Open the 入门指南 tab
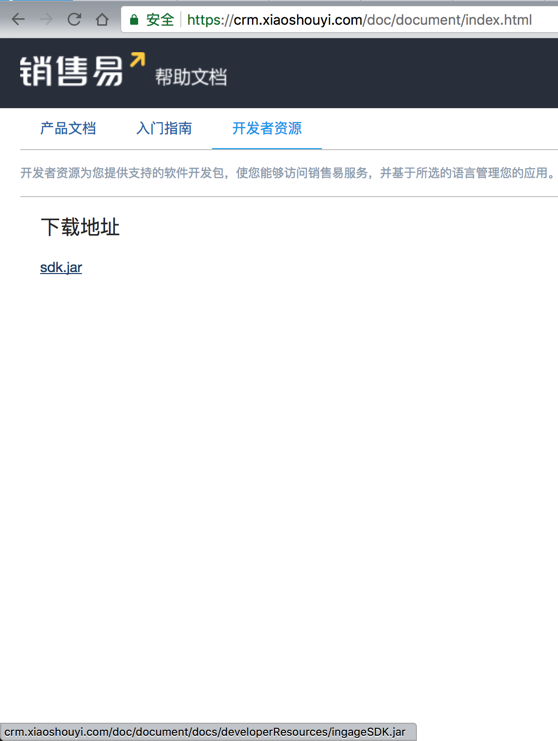 [x=164, y=128]
